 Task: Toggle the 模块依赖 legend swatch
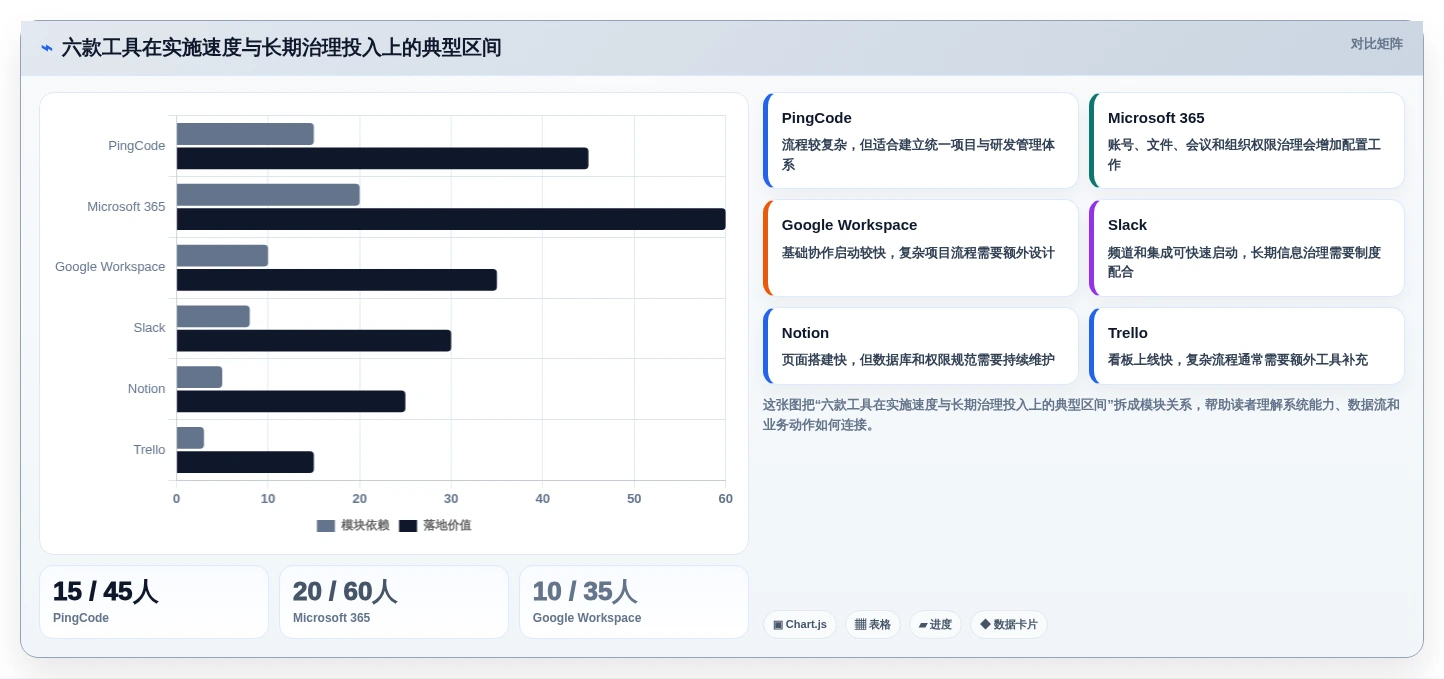pyautogui.click(x=326, y=526)
